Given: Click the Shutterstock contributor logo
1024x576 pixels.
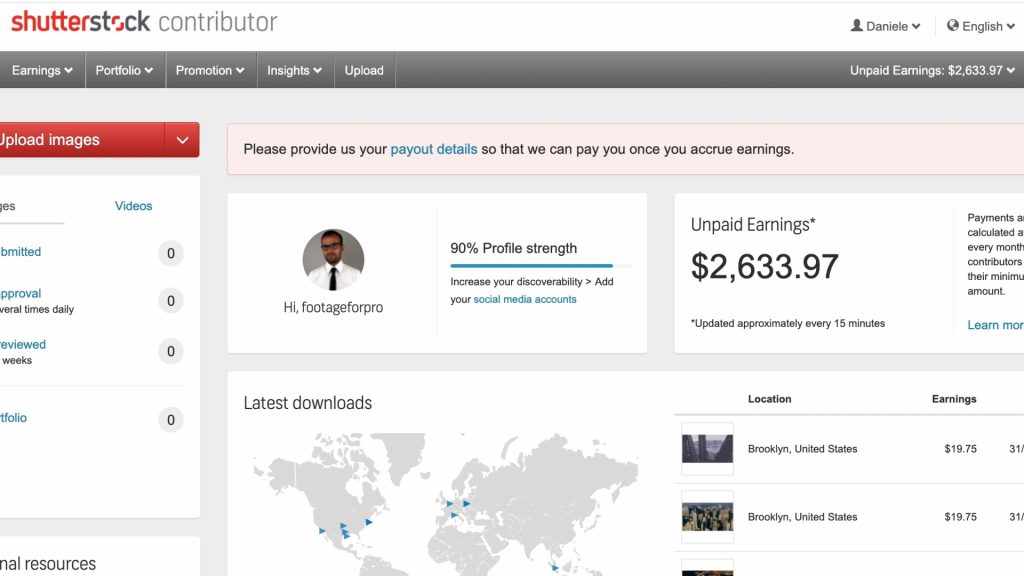Looking at the screenshot, I should (144, 22).
